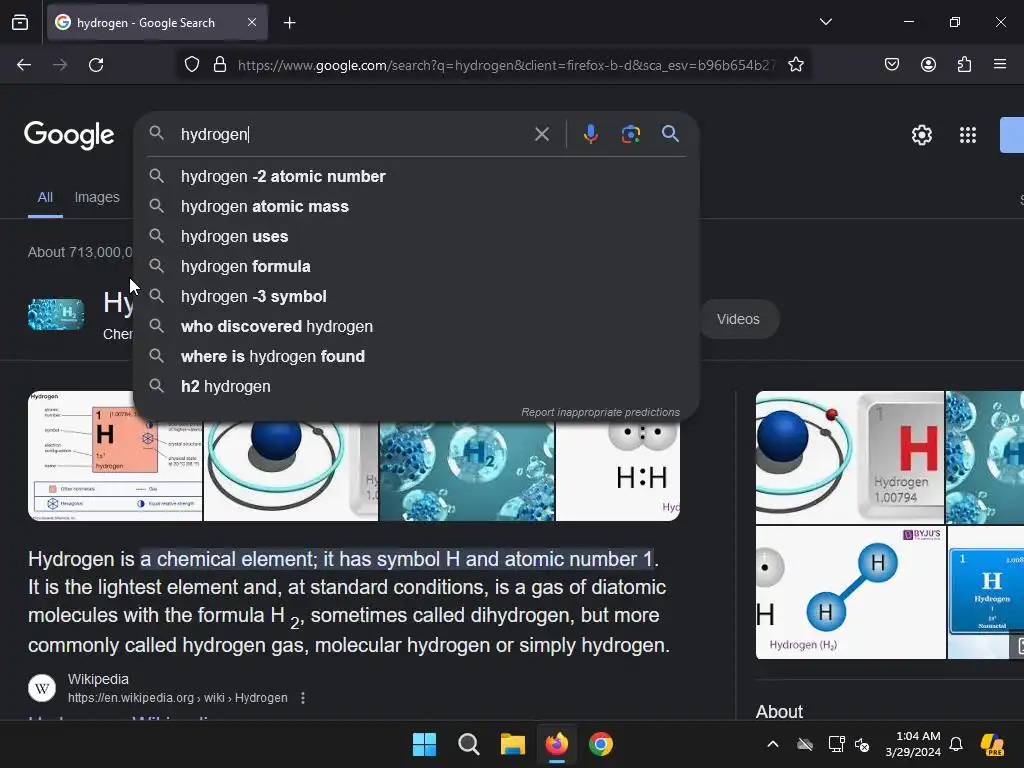
Task: Open the H:H Lewis structure image
Action: [618, 472]
